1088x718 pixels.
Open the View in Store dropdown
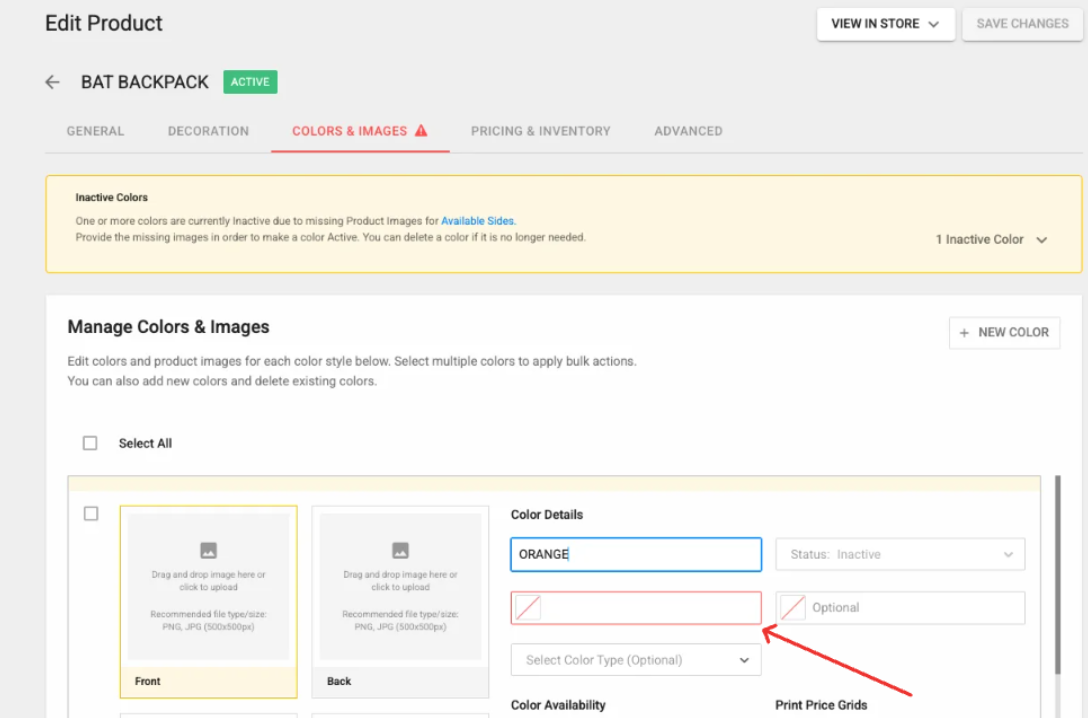coord(885,24)
